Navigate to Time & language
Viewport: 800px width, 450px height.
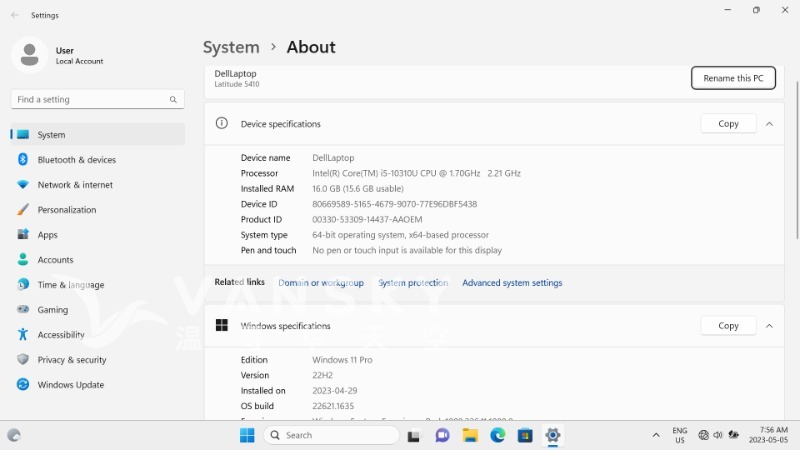click(x=70, y=285)
